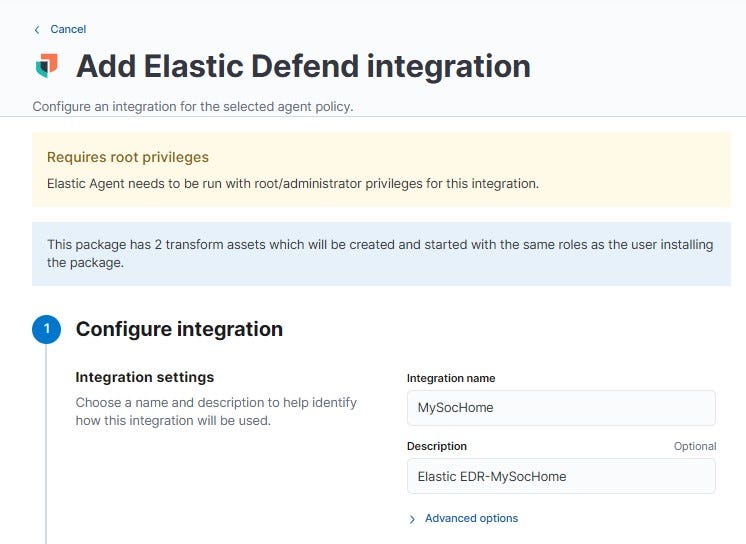Select the "Requires root privileges" heading

pos(128,157)
